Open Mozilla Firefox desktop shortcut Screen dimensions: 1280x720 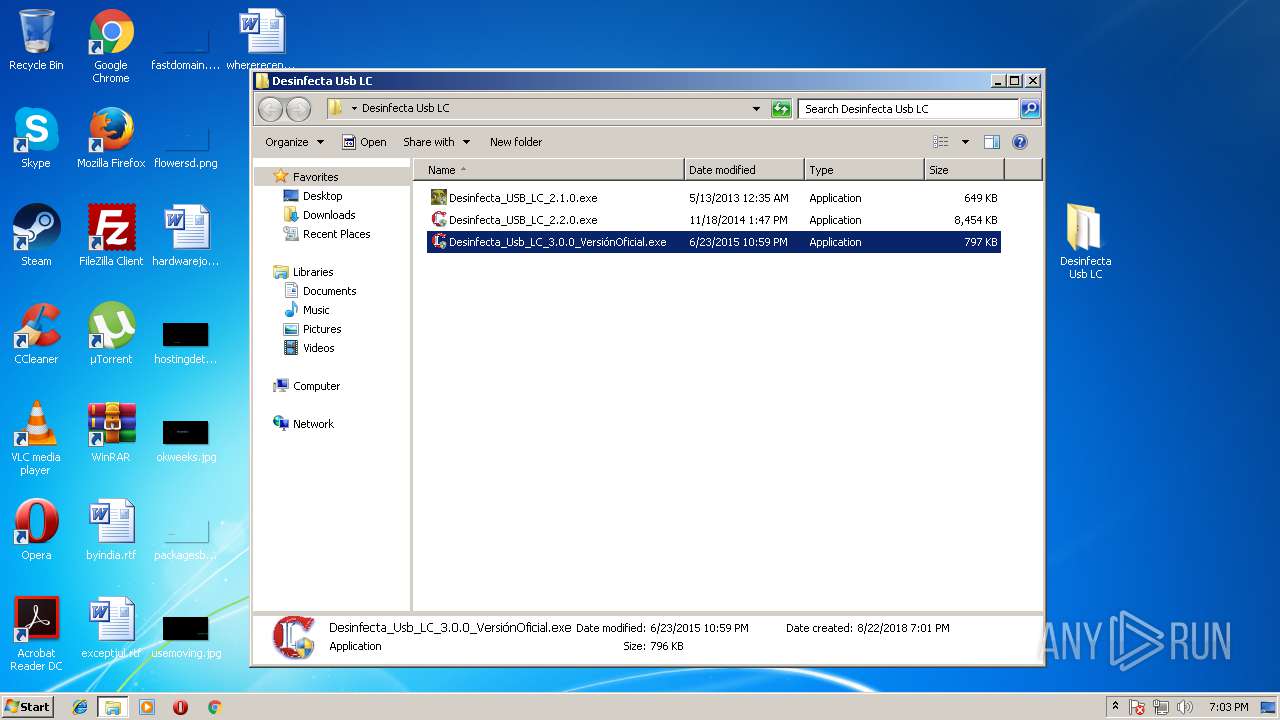click(x=111, y=138)
